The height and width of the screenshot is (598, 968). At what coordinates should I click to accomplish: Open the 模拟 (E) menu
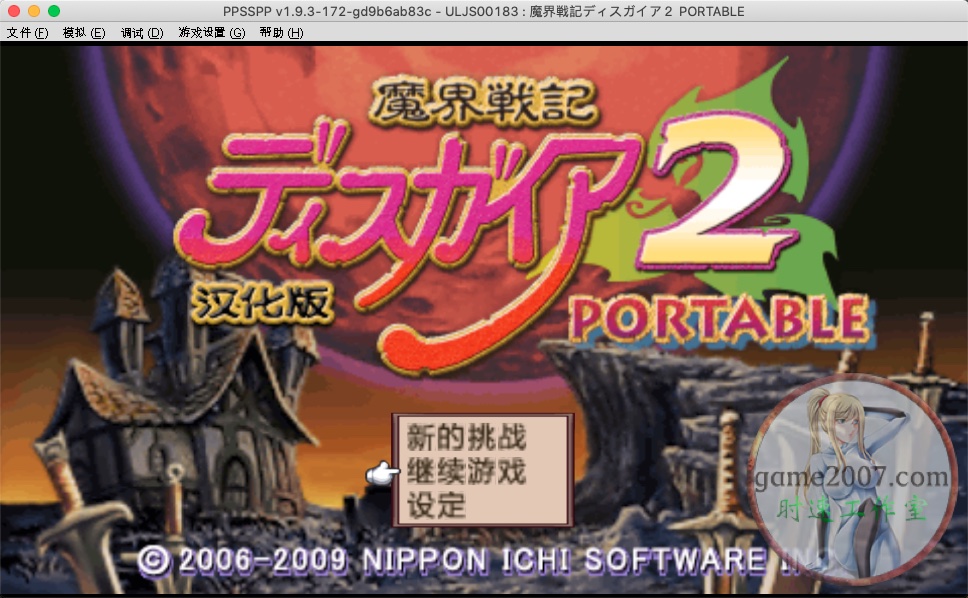(x=84, y=33)
